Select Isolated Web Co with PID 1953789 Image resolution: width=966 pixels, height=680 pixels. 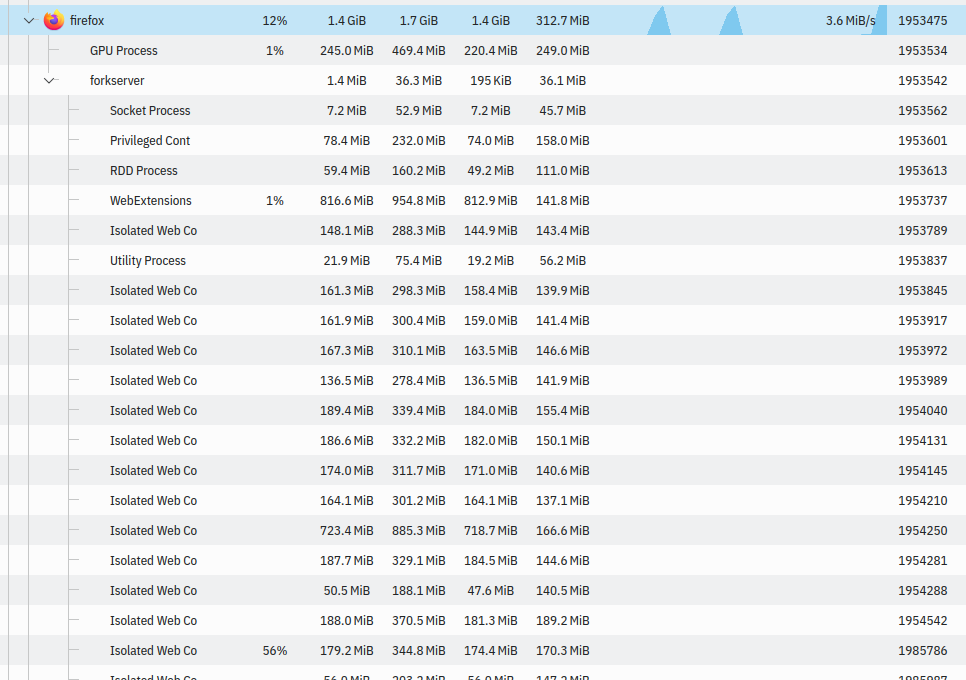483,230
